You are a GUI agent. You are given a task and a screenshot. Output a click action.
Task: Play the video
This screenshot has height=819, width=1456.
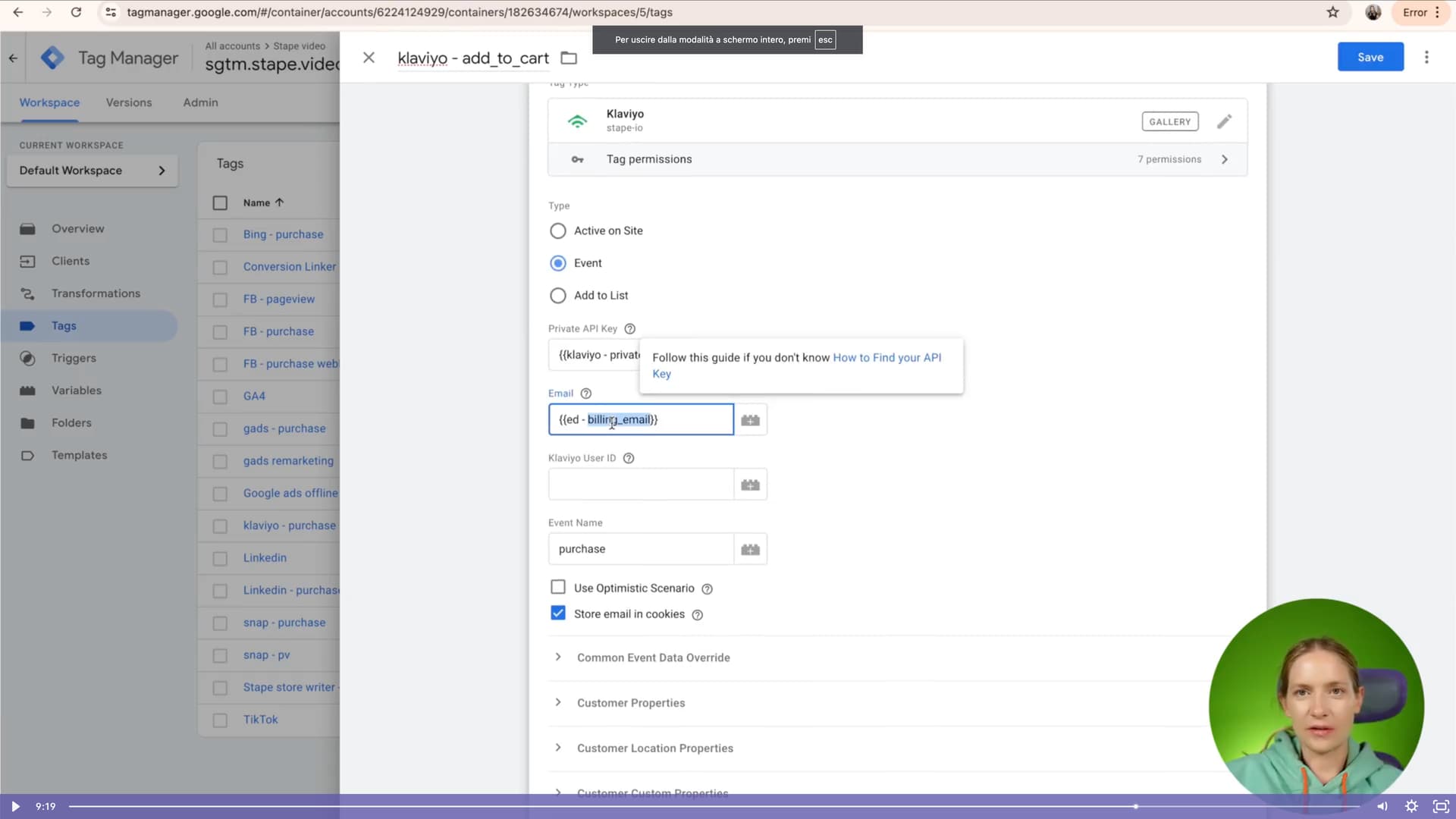pyautogui.click(x=15, y=806)
